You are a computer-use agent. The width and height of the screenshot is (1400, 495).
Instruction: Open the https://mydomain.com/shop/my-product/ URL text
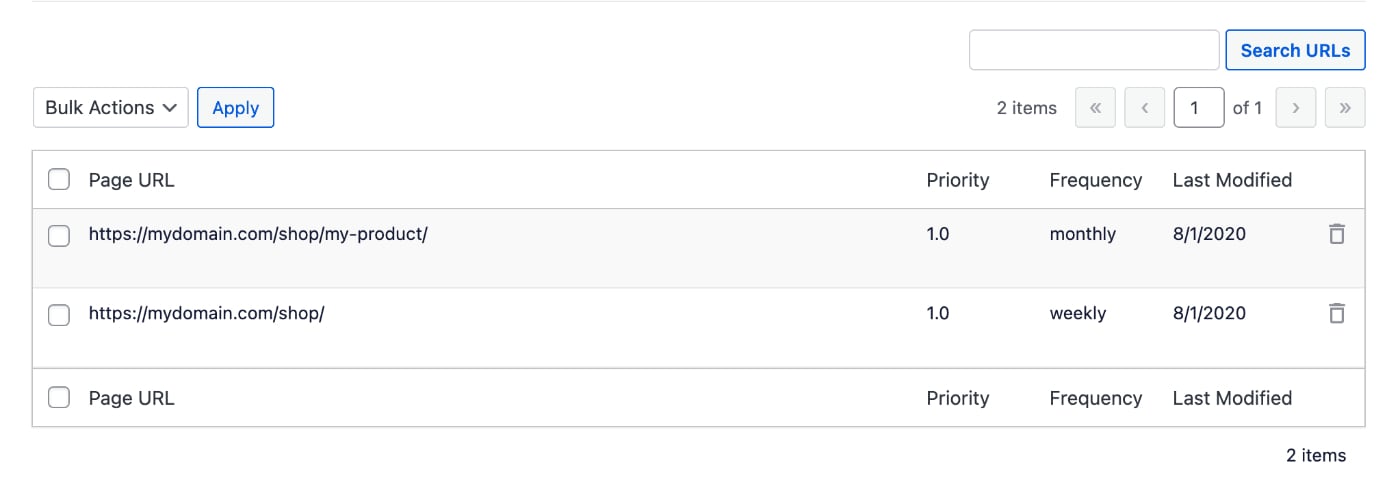coord(258,234)
